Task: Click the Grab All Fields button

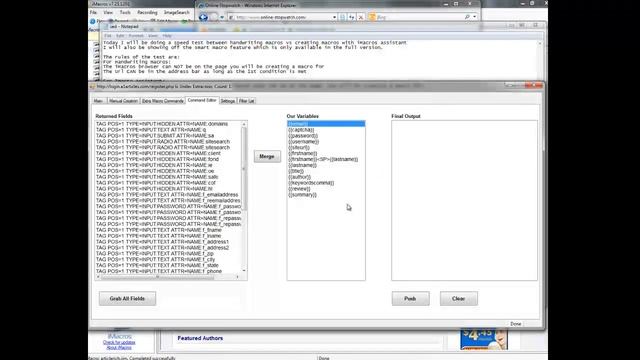Action: point(127,298)
